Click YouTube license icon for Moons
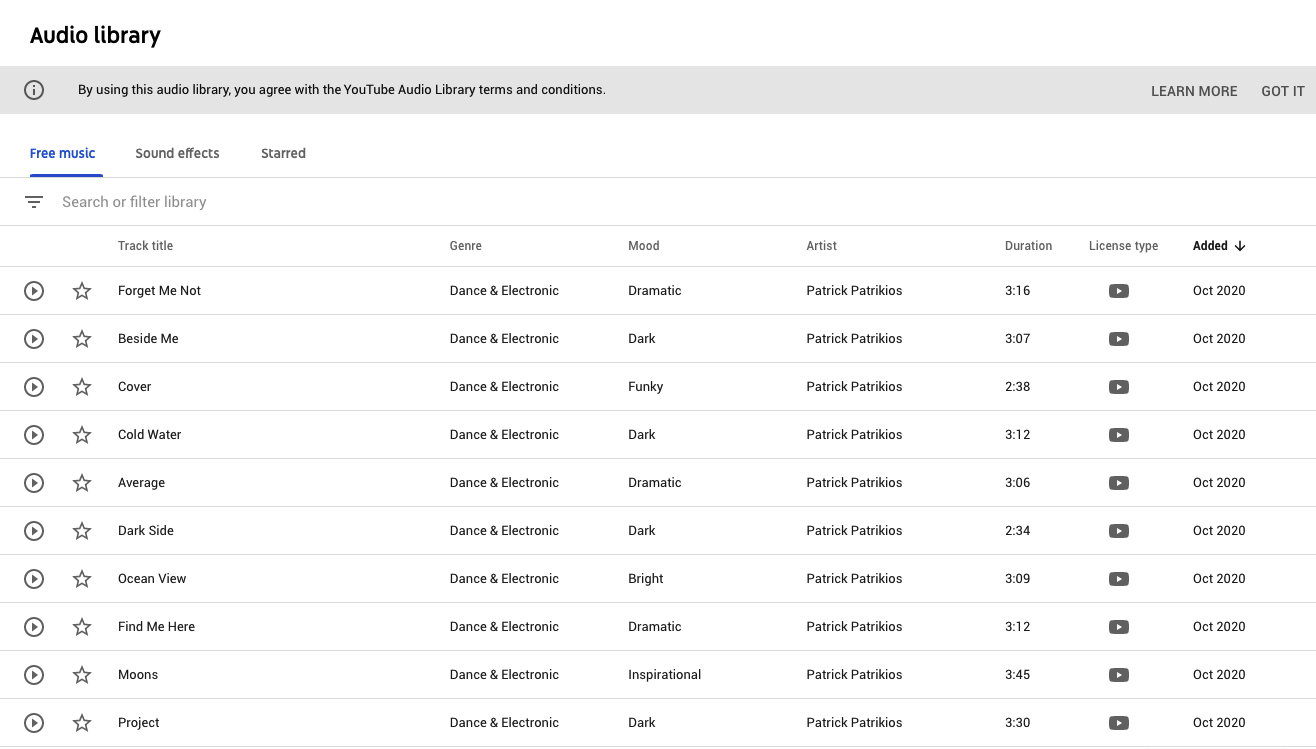The width and height of the screenshot is (1316, 749). [x=1119, y=675]
